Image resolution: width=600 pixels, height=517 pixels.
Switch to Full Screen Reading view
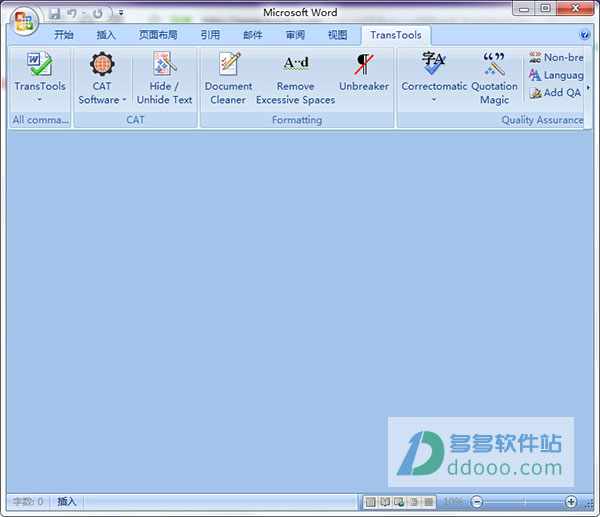click(x=385, y=502)
